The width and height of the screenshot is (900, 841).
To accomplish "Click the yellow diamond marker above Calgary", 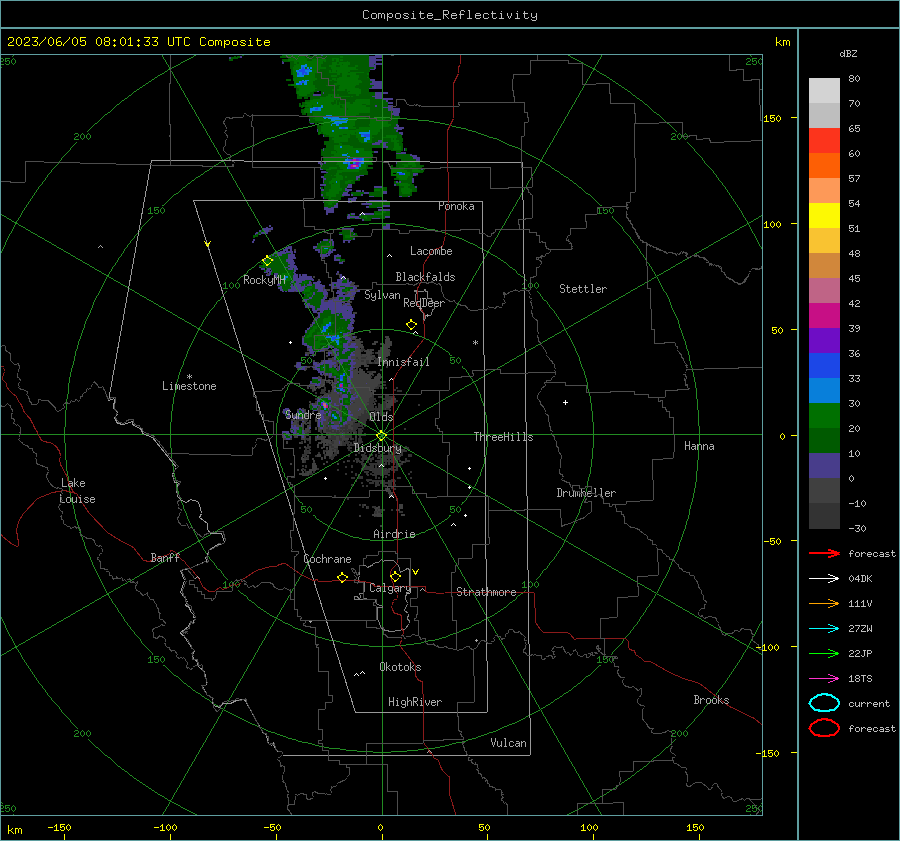I will click(395, 576).
